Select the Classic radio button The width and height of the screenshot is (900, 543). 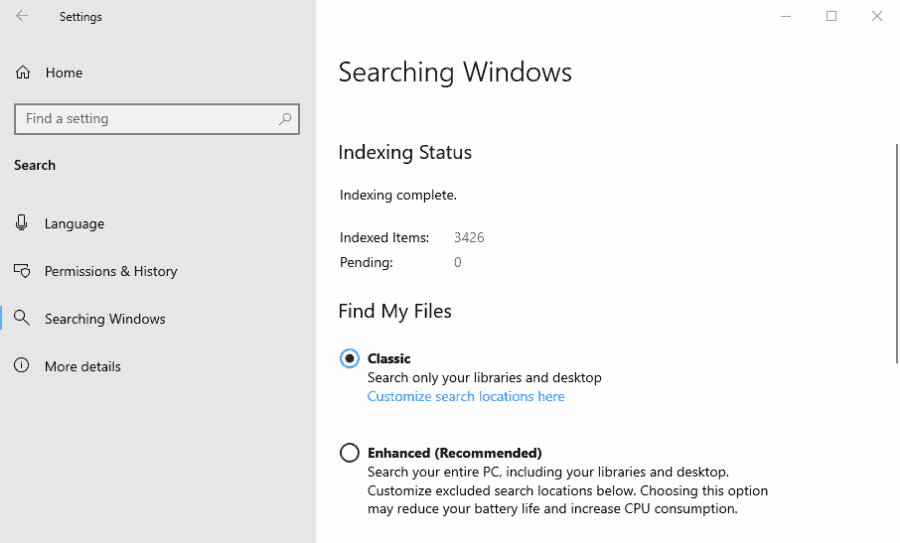(349, 358)
